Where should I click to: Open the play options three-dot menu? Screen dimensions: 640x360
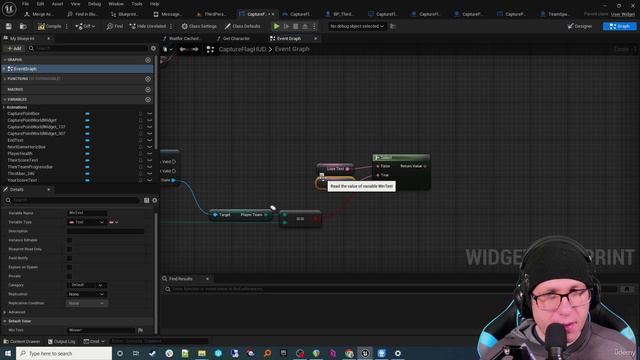(314, 26)
